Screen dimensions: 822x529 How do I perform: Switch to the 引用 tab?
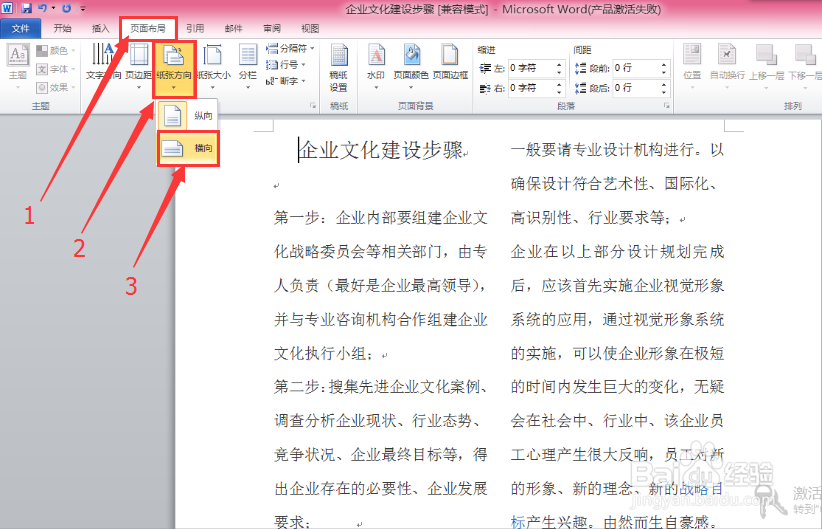pos(195,28)
